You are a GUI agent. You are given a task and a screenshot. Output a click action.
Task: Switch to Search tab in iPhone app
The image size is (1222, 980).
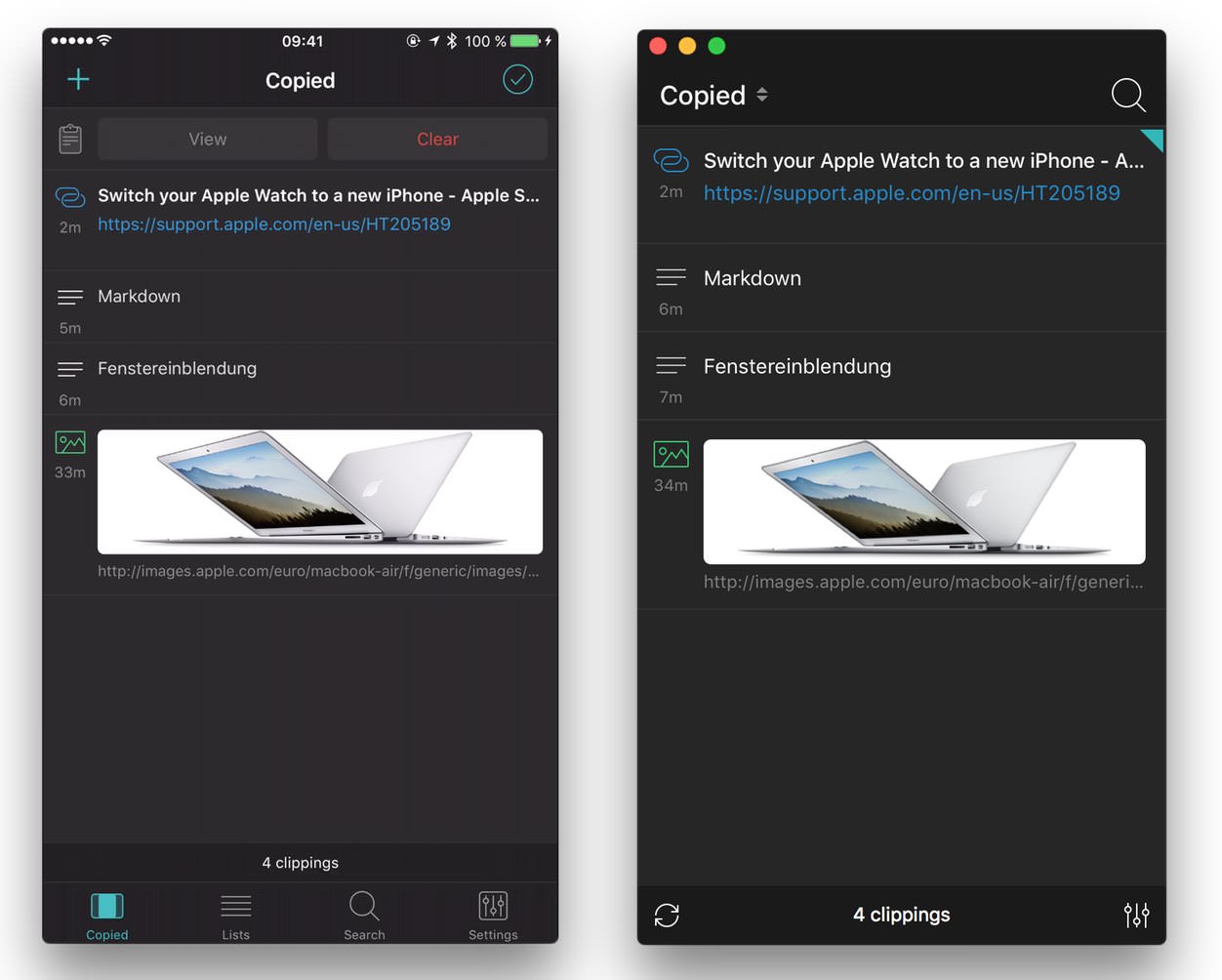click(x=364, y=916)
